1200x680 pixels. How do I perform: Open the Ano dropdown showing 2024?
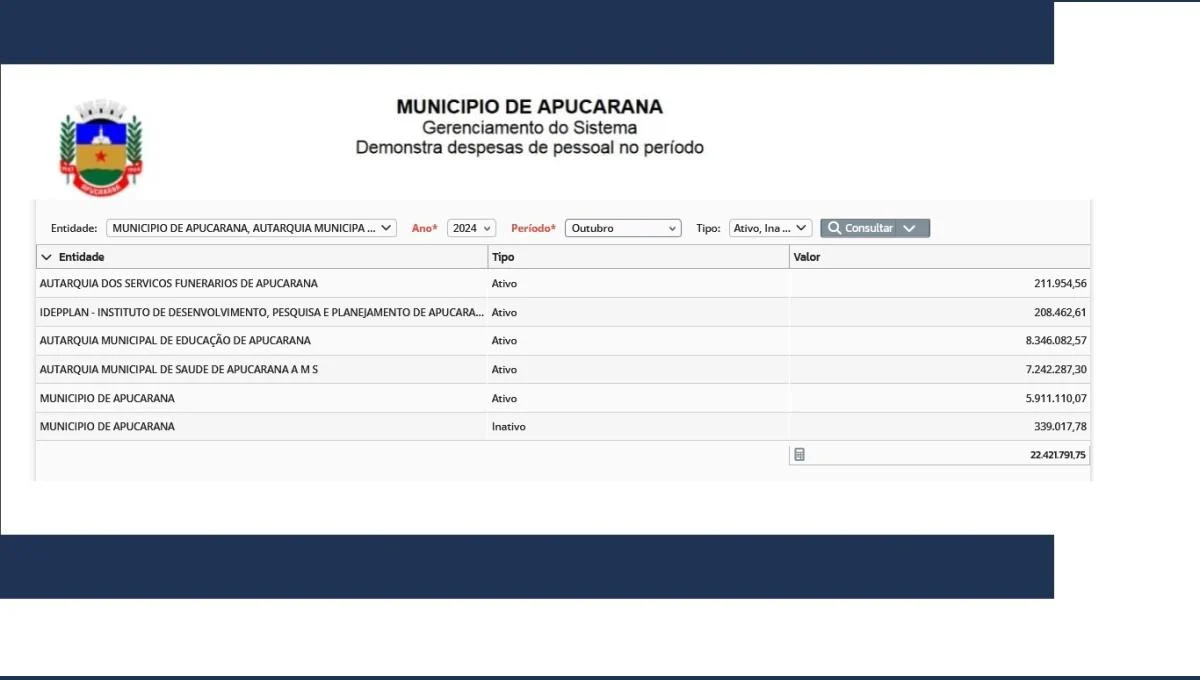click(471, 228)
